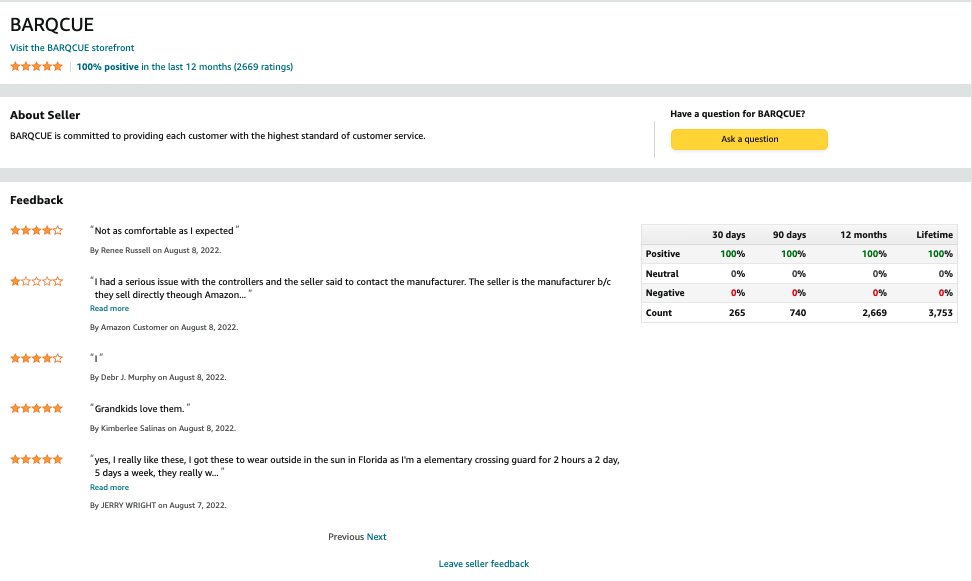Viewport: 972px width, 581px height.
Task: Click the 90 days count '740'
Action: pos(798,313)
